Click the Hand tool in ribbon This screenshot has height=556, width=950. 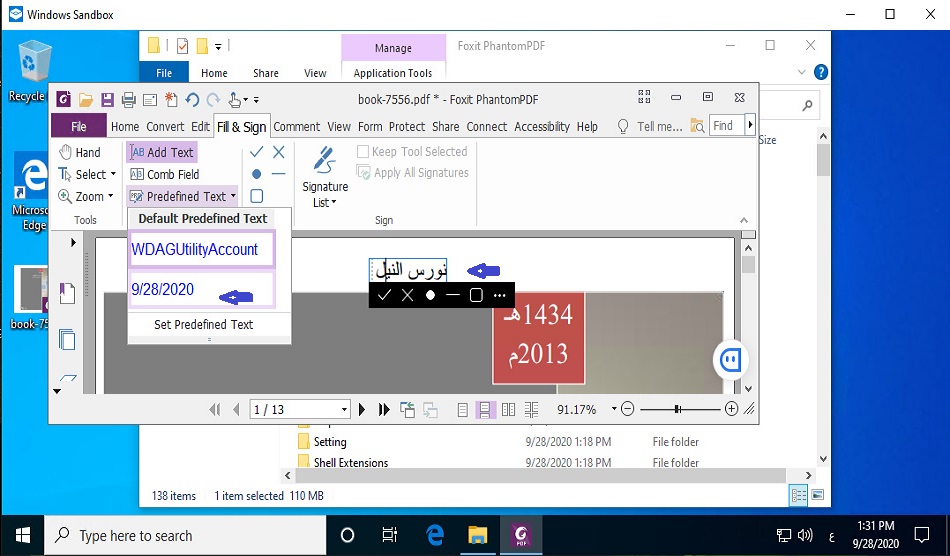point(79,152)
